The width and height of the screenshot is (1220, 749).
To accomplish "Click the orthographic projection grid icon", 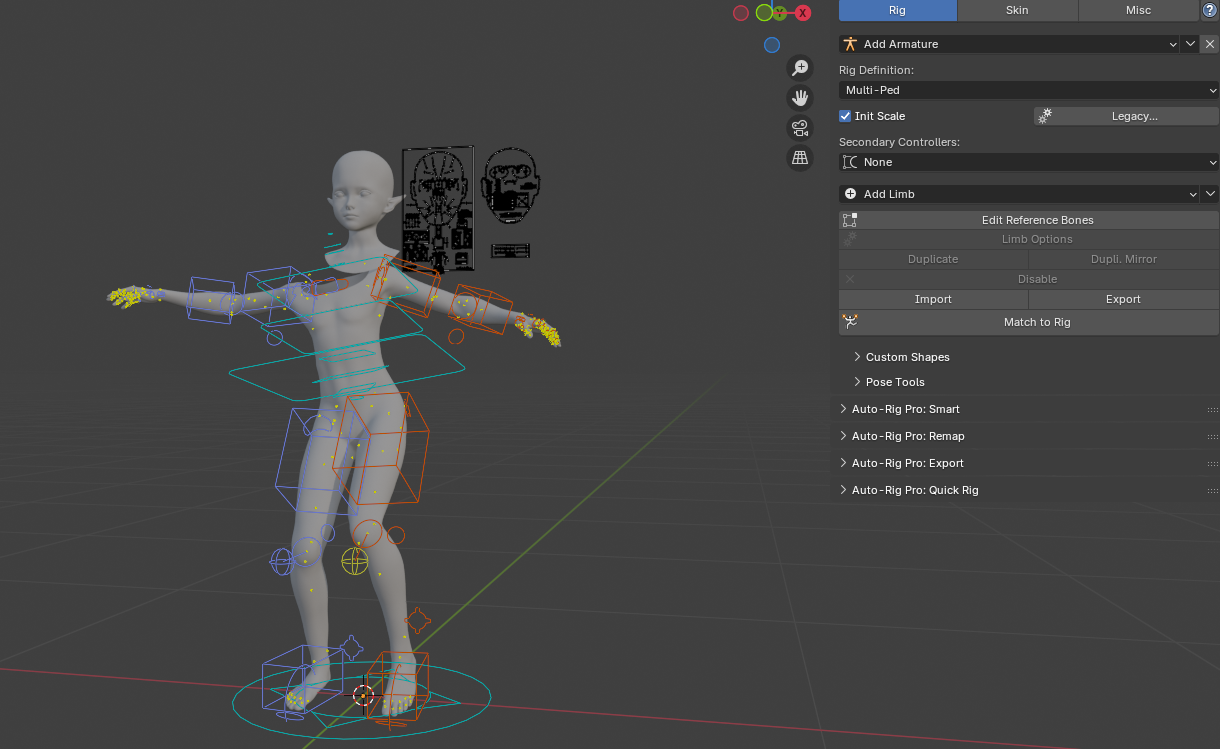I will (x=799, y=158).
